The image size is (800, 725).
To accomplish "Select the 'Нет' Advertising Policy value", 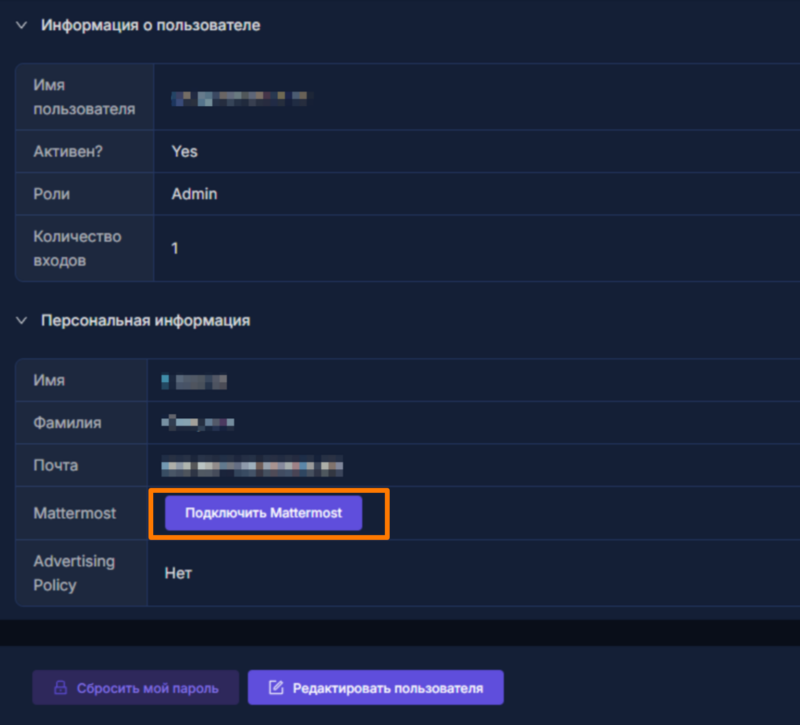I will pyautogui.click(x=178, y=573).
